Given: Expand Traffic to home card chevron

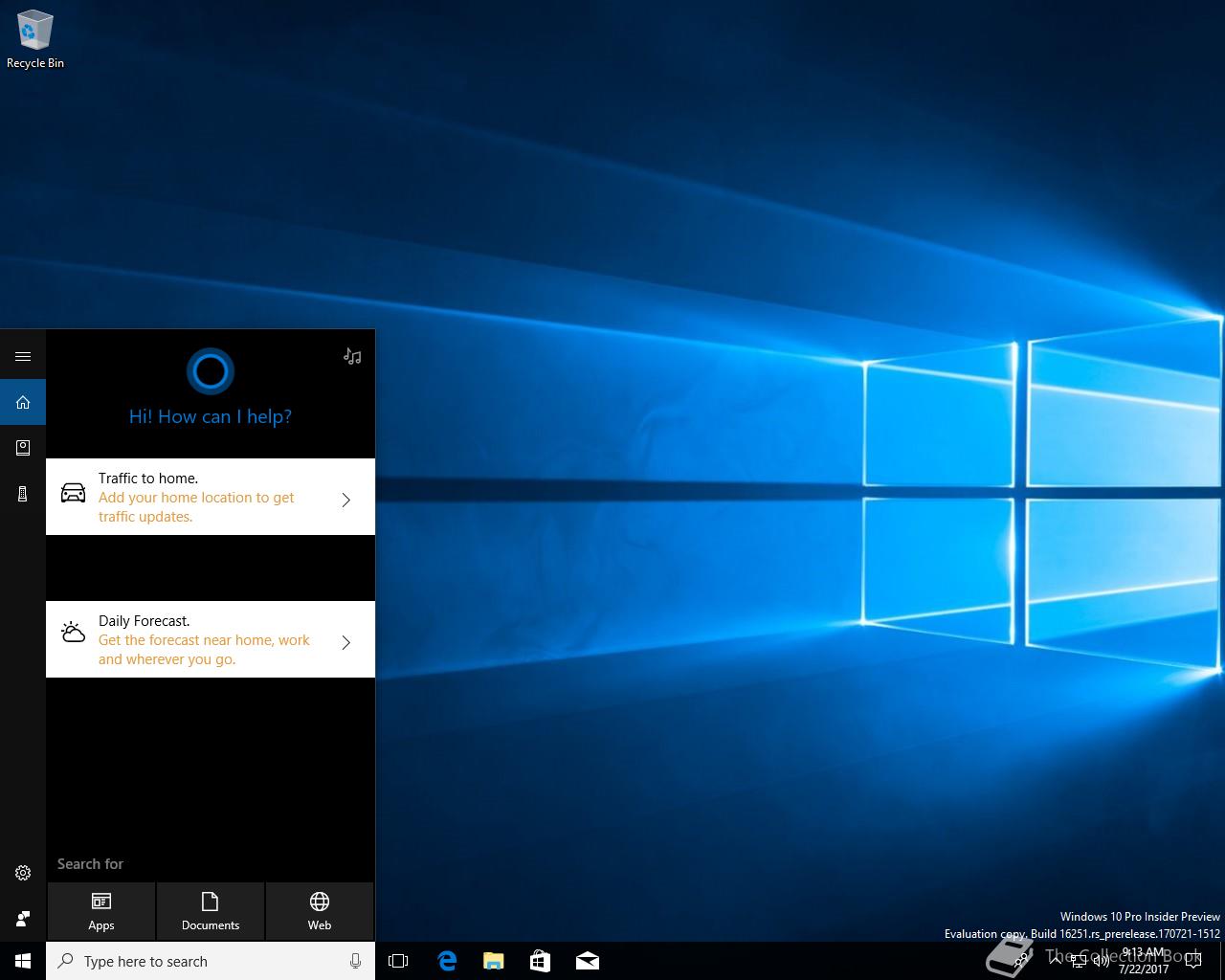Looking at the screenshot, I should pyautogui.click(x=346, y=500).
